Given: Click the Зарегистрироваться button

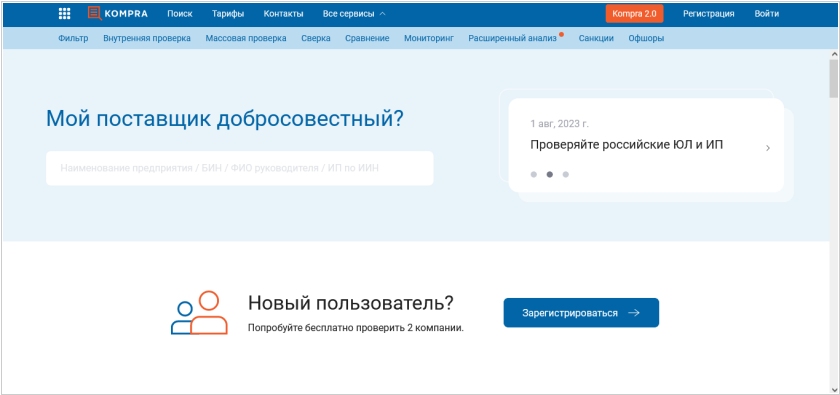Looking at the screenshot, I should click(x=581, y=312).
